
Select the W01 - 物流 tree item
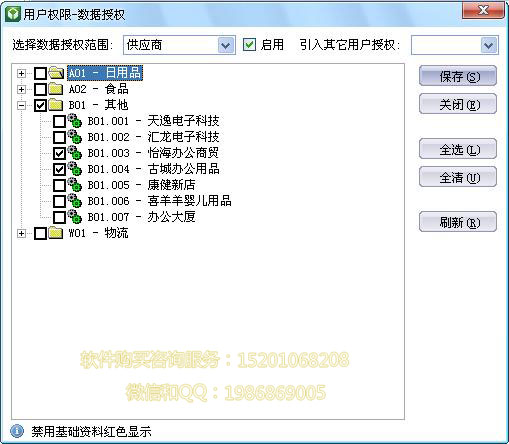pyautogui.click(x=98, y=233)
